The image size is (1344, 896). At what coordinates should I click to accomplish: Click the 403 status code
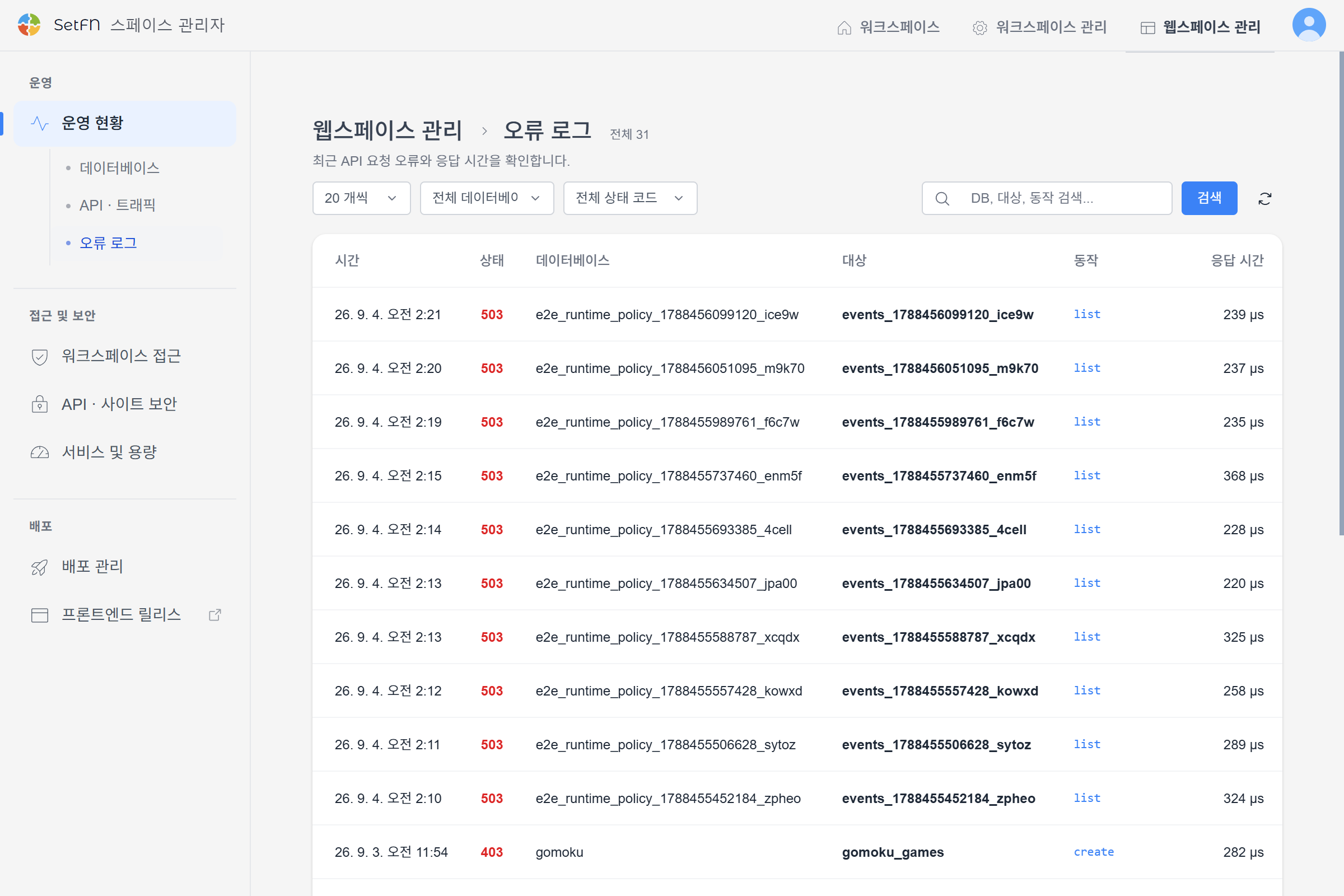492,852
